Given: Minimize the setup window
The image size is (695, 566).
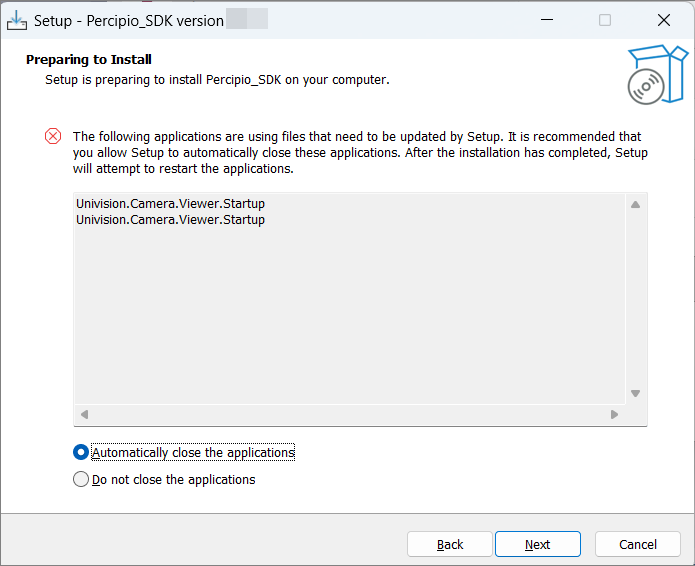Looking at the screenshot, I should point(547,20).
